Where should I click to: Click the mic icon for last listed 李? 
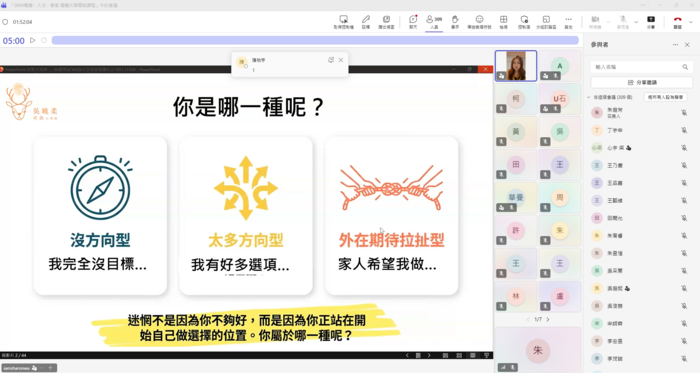point(684,359)
